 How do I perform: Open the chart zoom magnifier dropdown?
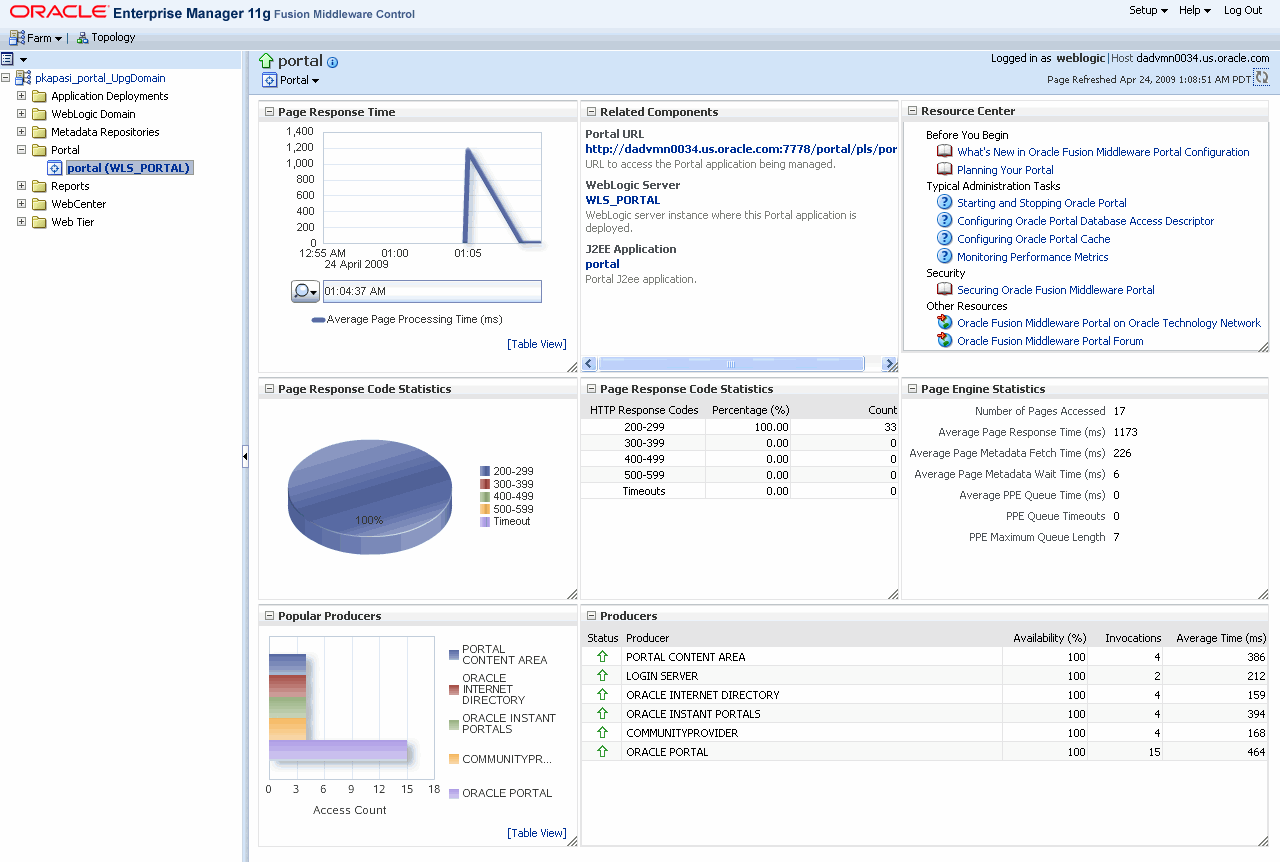coord(305,291)
